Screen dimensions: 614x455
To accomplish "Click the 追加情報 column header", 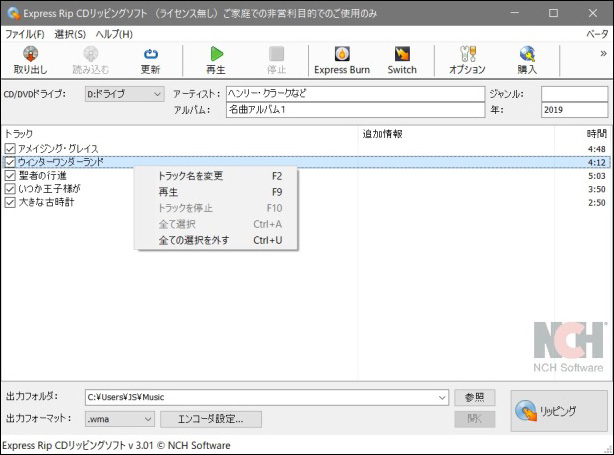I will (382, 134).
